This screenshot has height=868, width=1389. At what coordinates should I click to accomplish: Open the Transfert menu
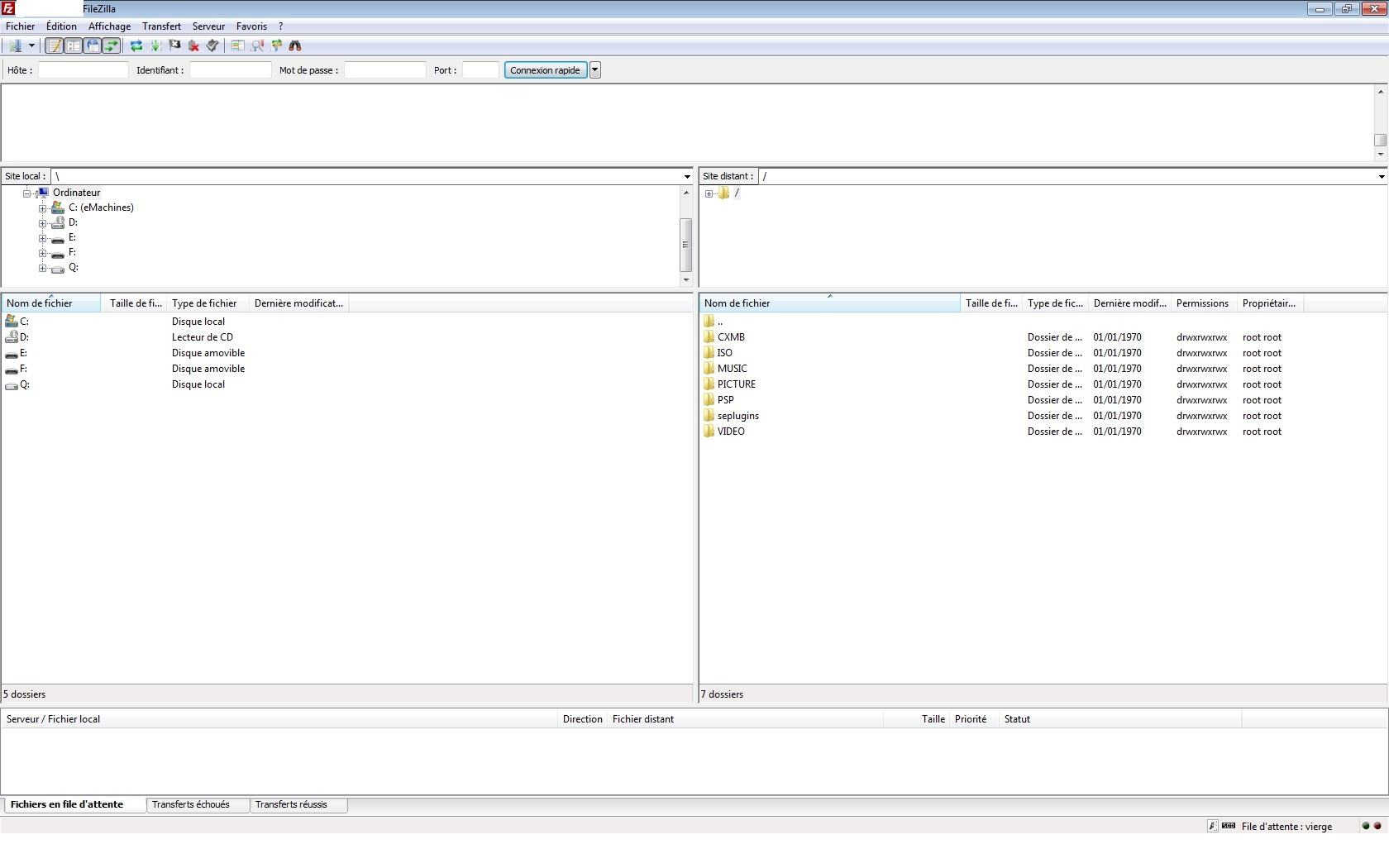pyautogui.click(x=161, y=26)
